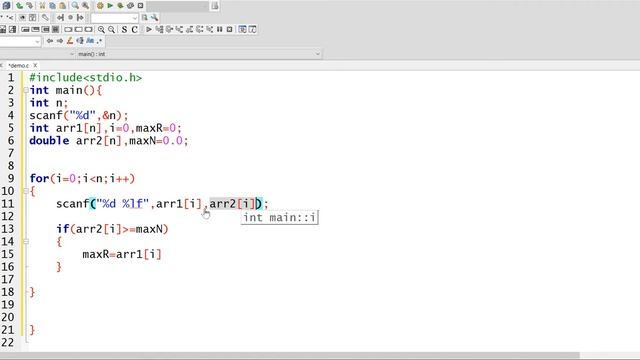Click 'arr1[i]' in the line 11 scanf
The height and width of the screenshot is (360, 640).
[x=179, y=204]
